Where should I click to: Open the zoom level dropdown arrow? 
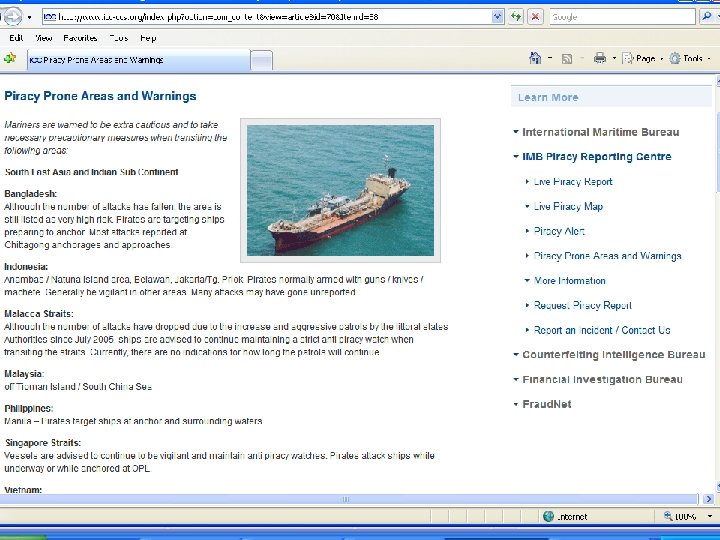[x=709, y=517]
